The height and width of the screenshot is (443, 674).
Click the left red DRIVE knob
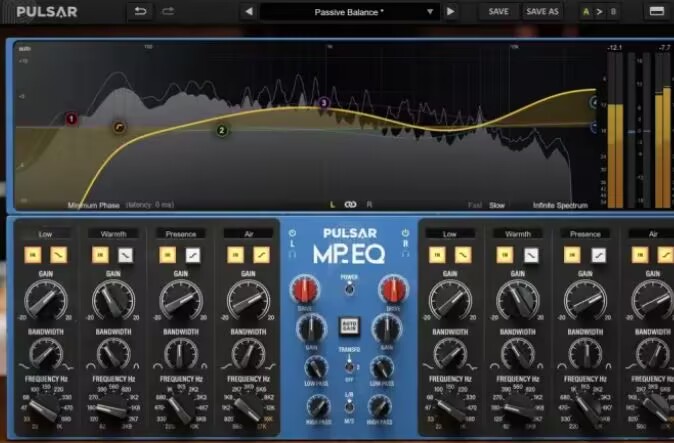pos(305,289)
